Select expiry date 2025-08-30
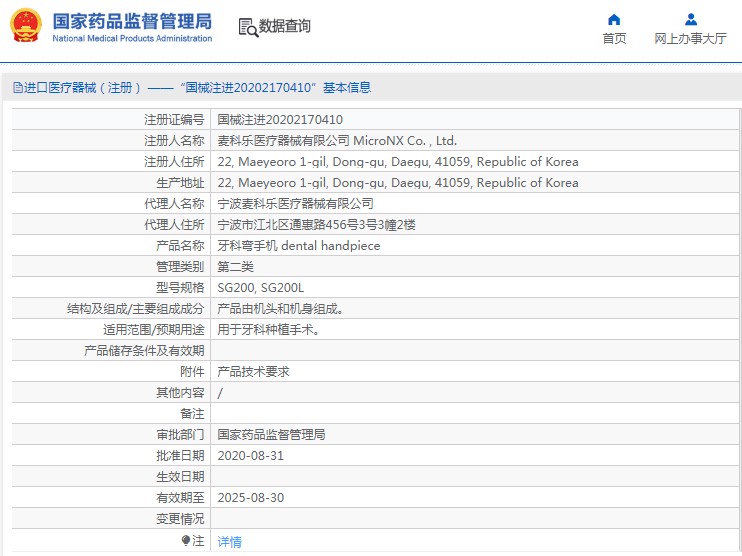 251,498
